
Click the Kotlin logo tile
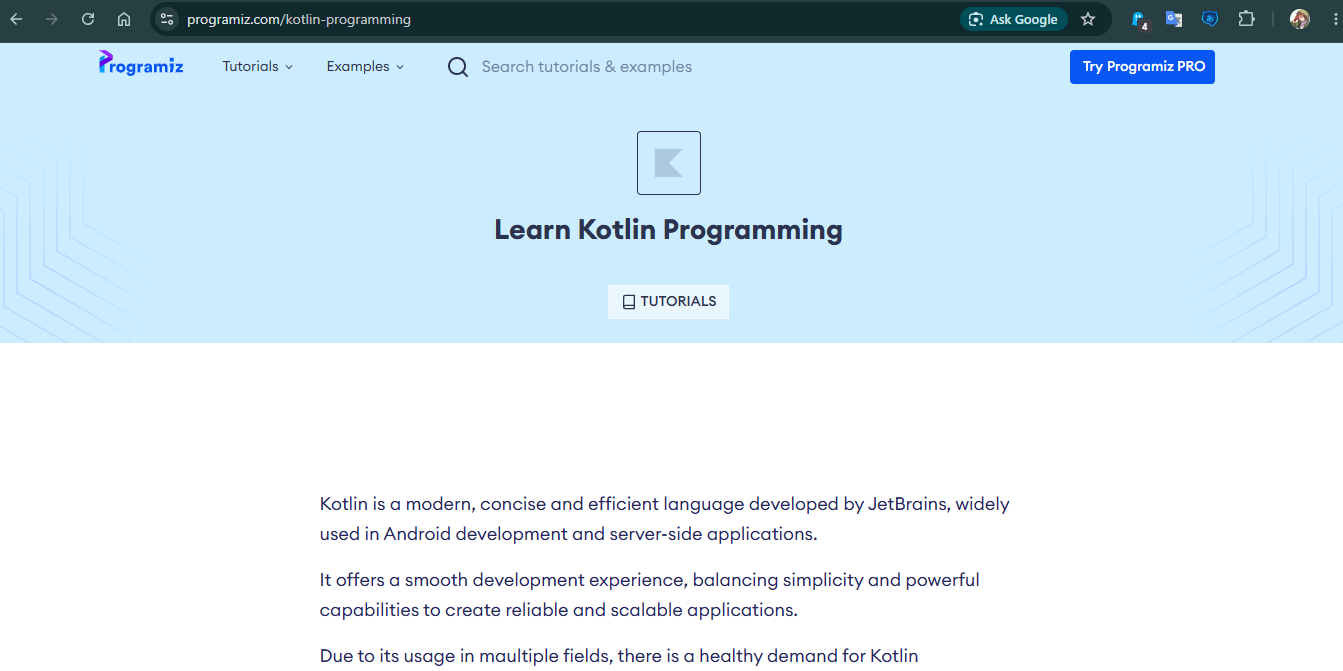(669, 163)
